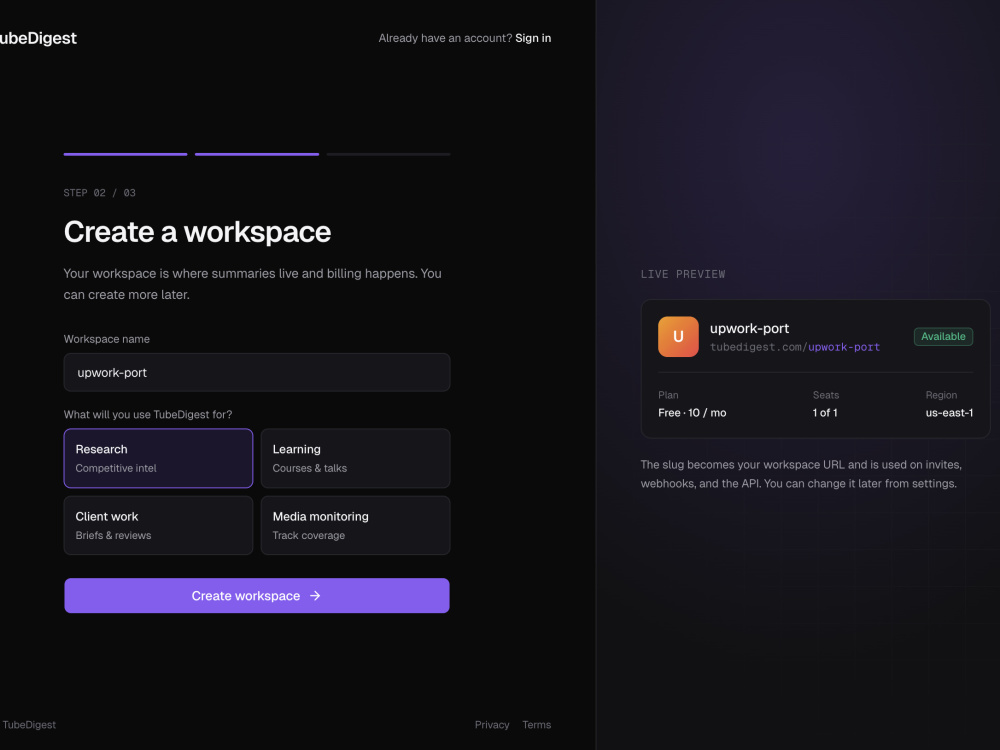Screen dimensions: 1000x750
Task: Click the 'Free · 10 / mo' plan value
Action: (692, 413)
